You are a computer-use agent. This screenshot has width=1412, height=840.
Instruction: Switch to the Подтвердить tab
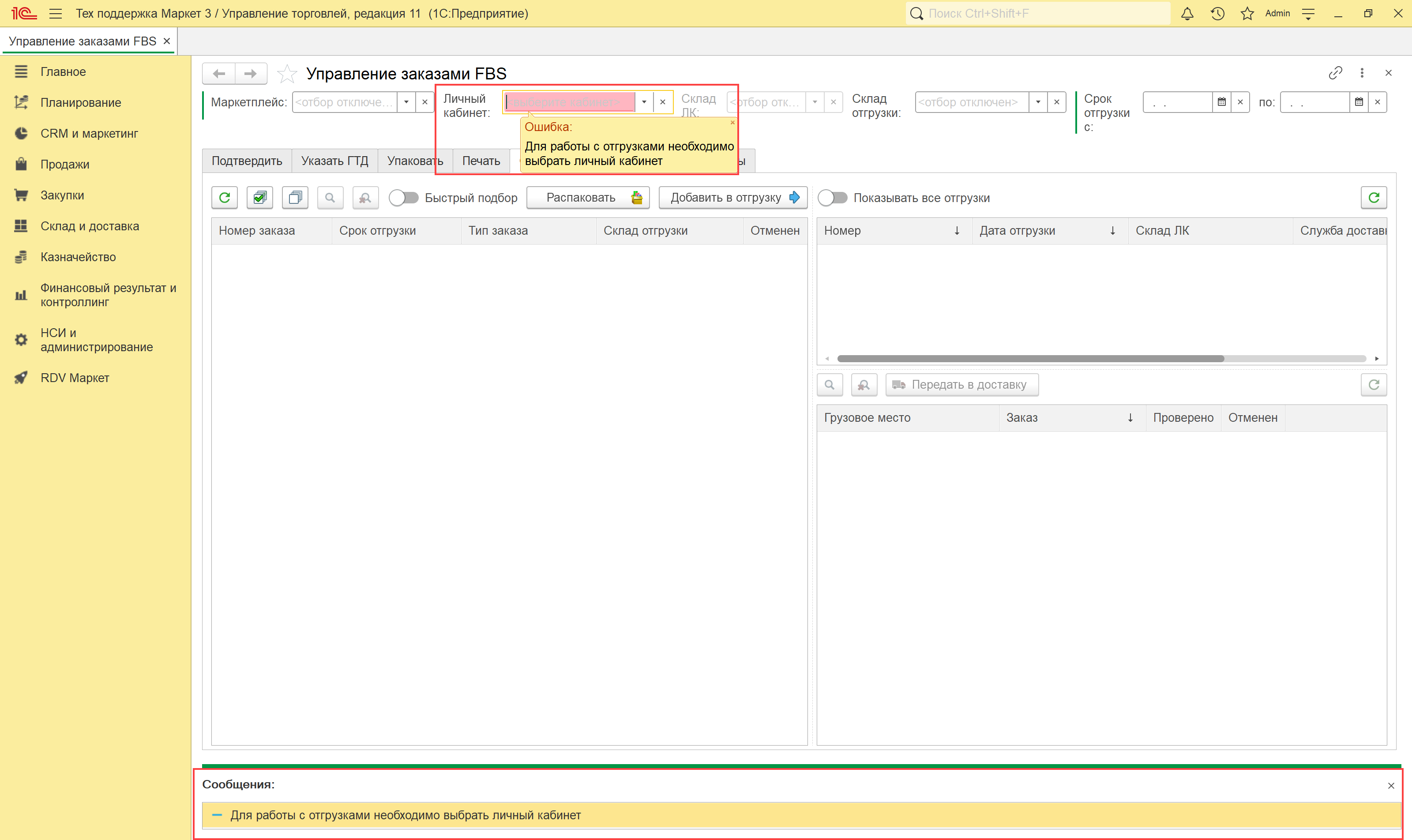(247, 161)
